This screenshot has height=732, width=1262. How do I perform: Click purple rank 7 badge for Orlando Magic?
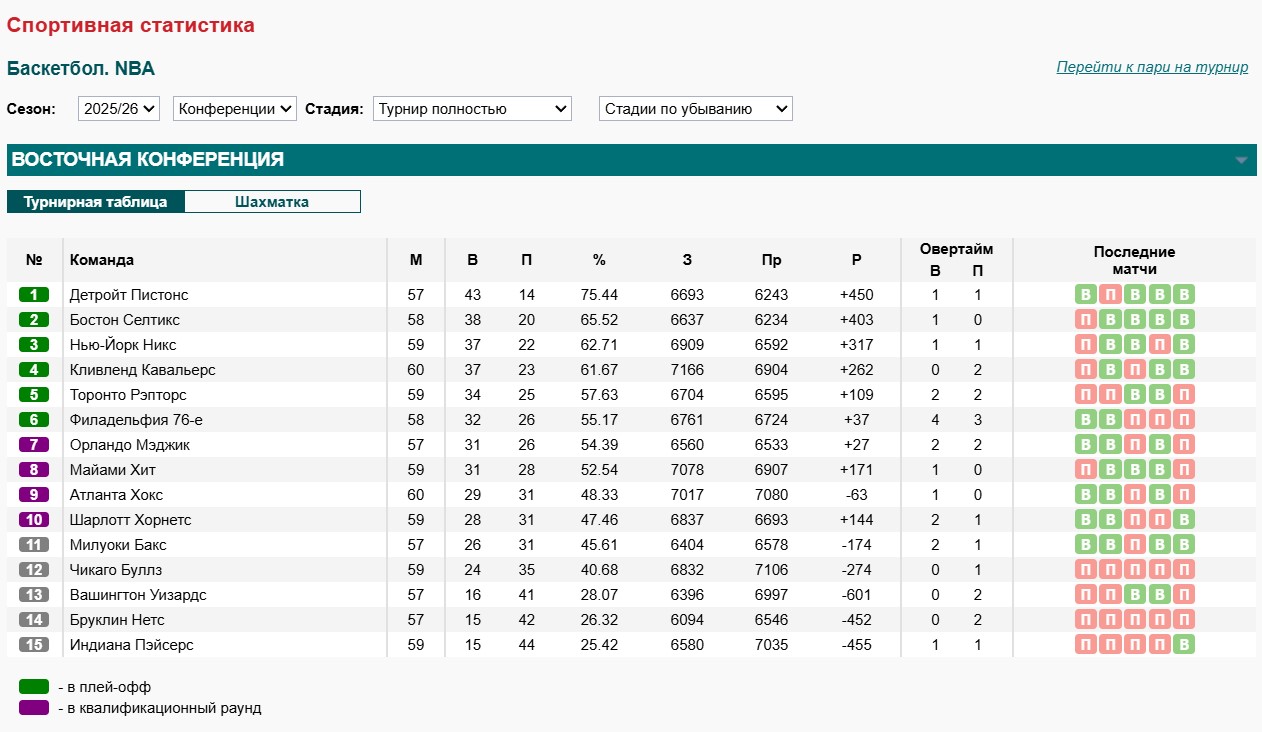pyautogui.click(x=34, y=445)
